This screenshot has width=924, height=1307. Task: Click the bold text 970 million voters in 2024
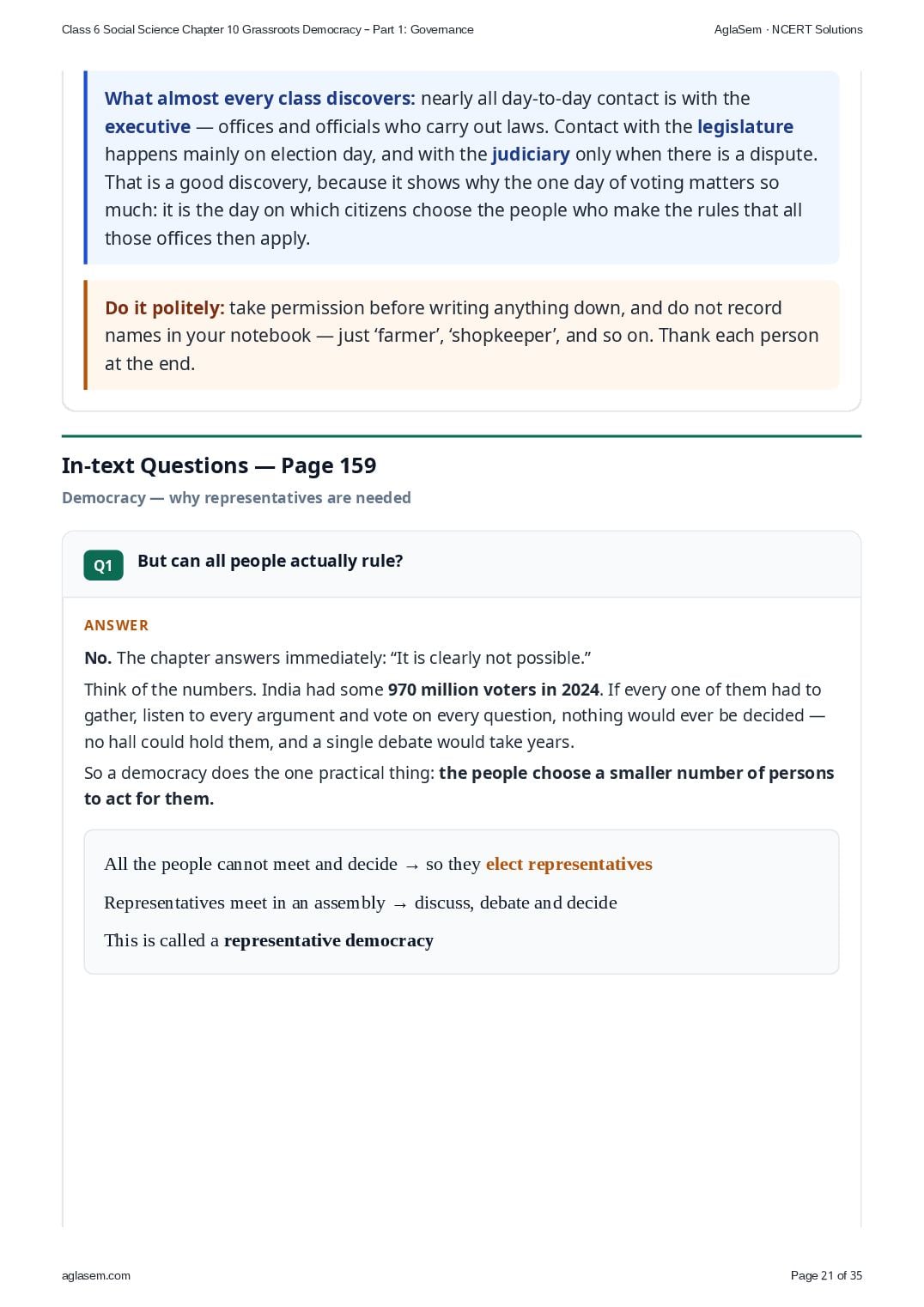[494, 690]
